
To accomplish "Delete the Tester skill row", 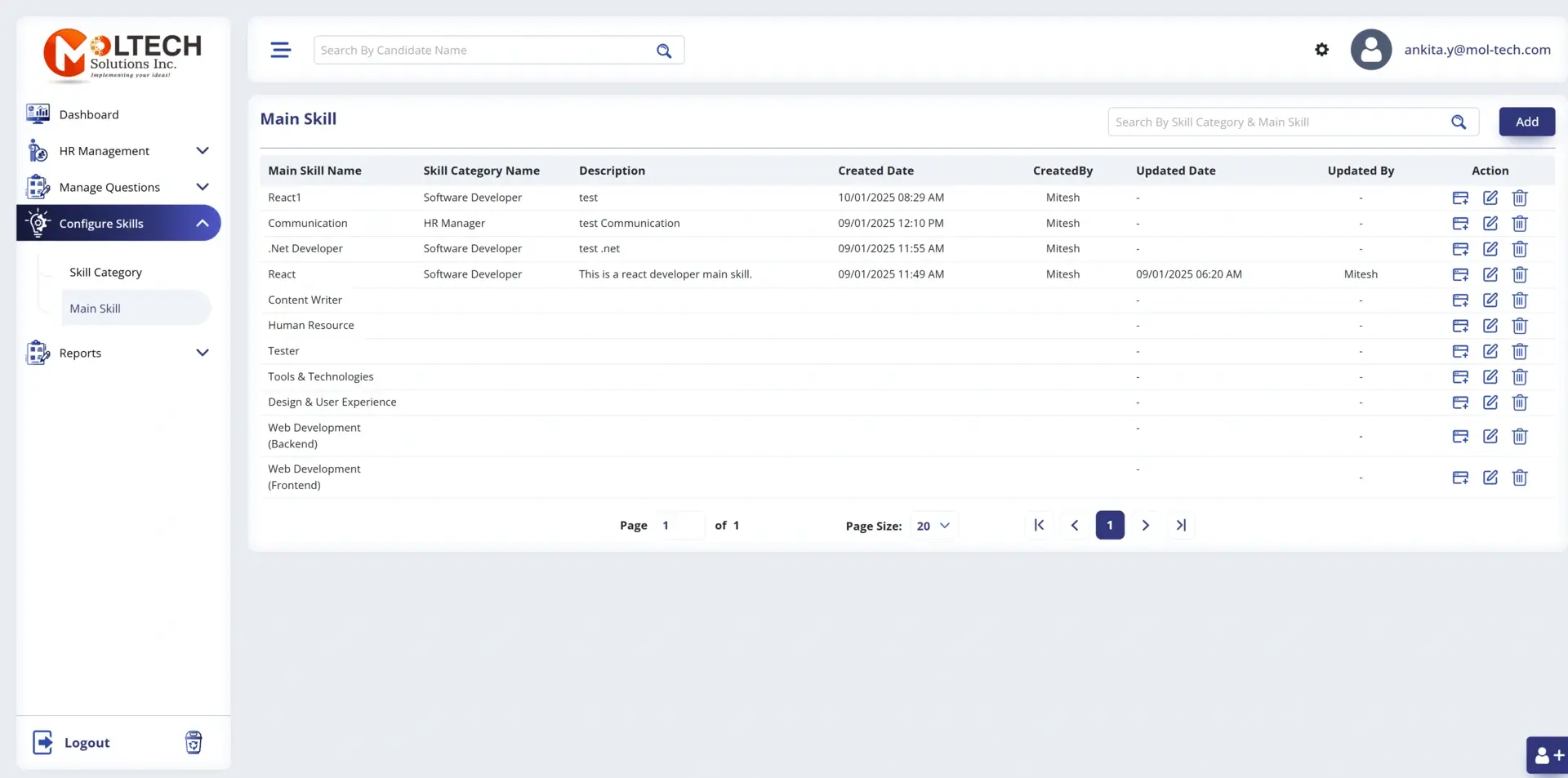I will (1519, 351).
